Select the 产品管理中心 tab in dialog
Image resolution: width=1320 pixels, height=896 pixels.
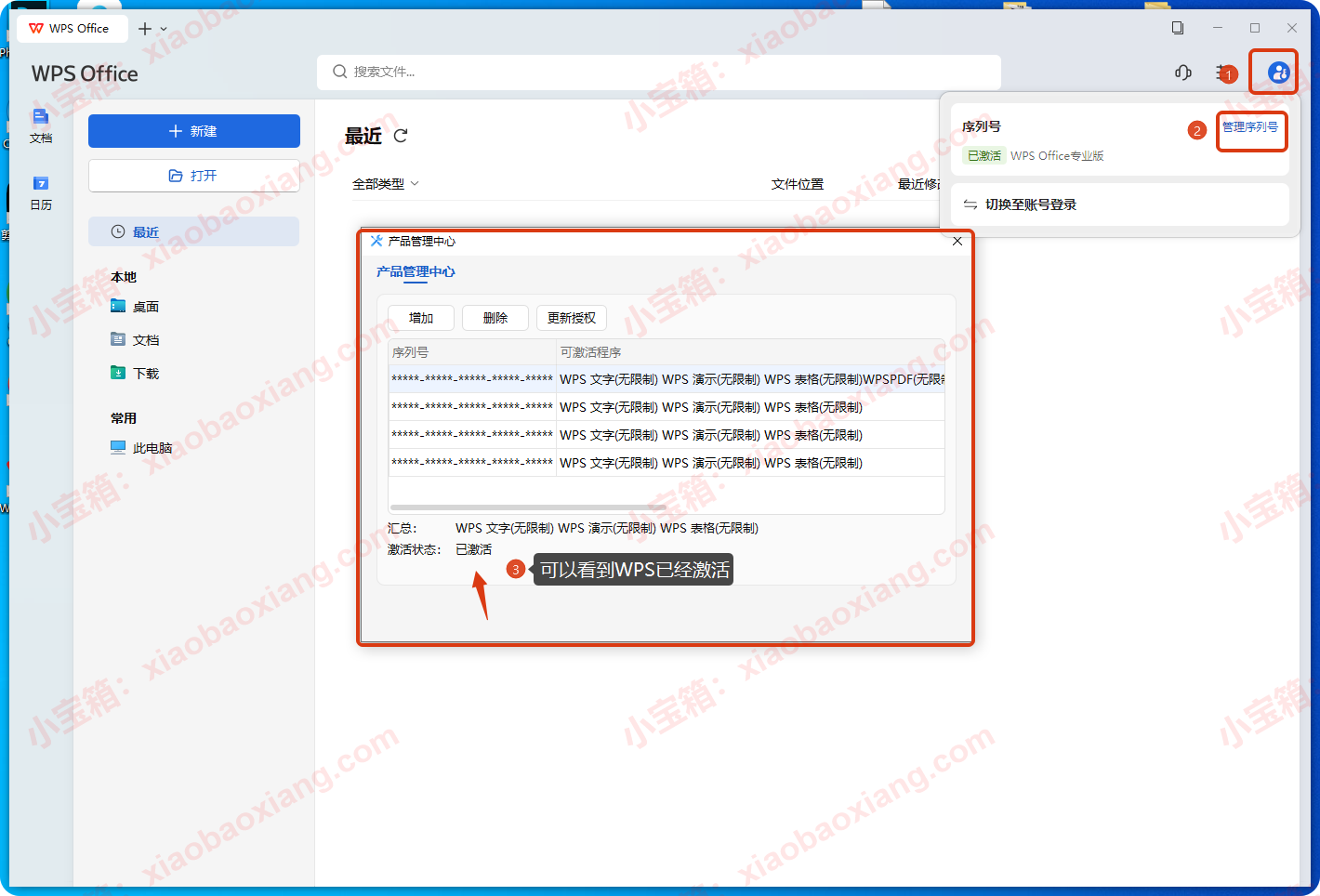(416, 271)
